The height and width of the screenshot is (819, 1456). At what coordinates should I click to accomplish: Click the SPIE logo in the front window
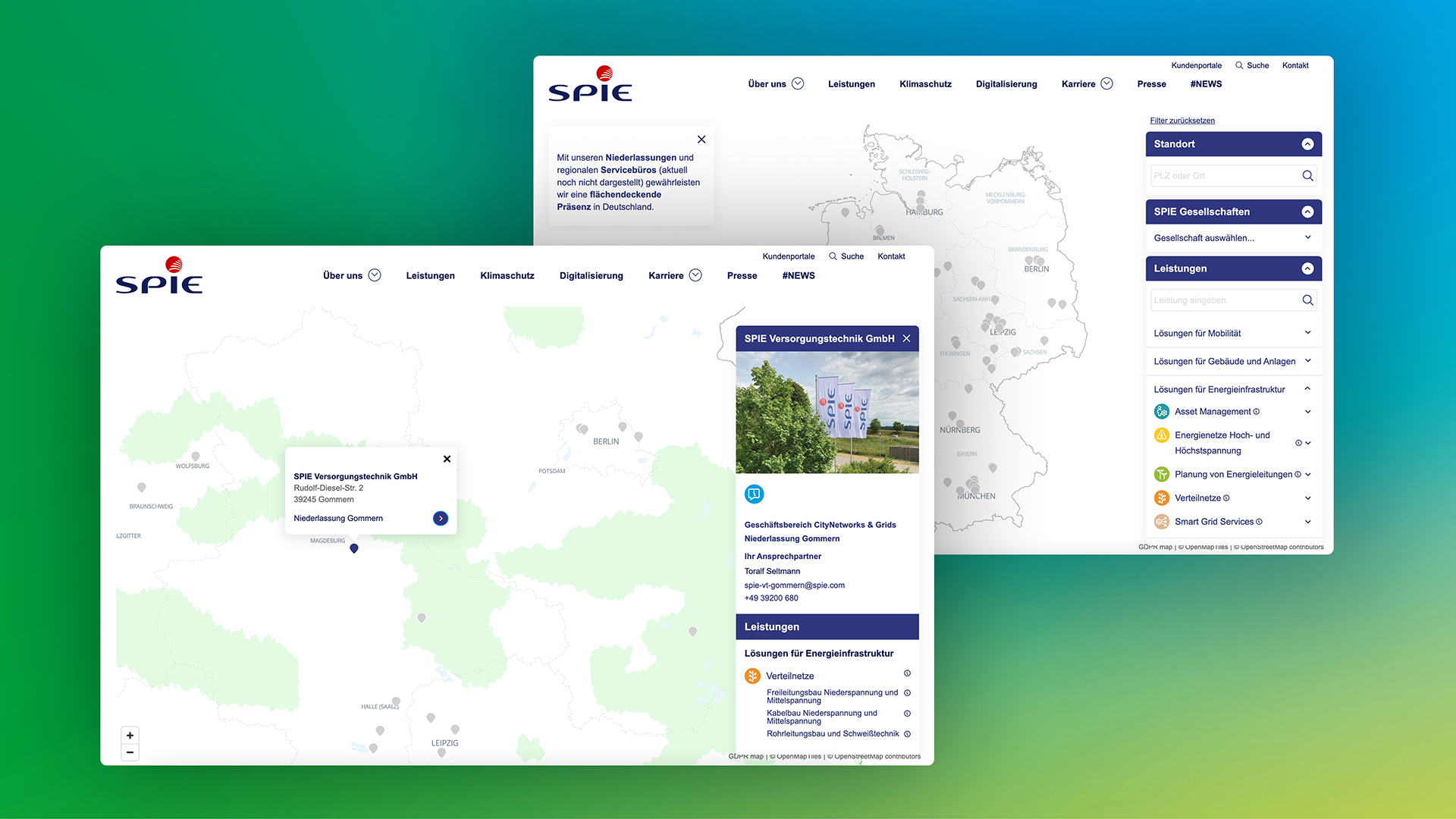point(159,275)
